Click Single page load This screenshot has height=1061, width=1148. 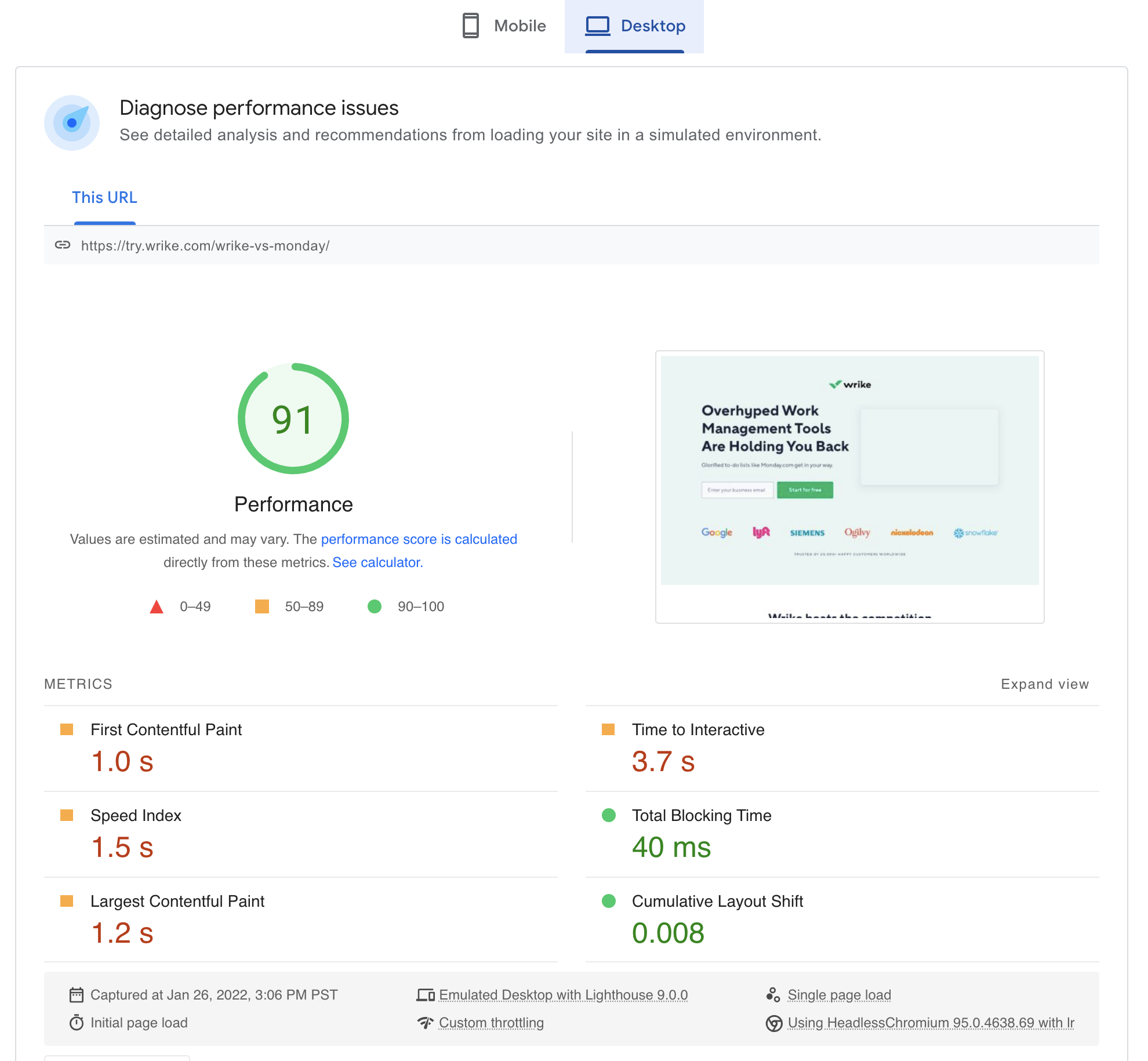tap(839, 995)
